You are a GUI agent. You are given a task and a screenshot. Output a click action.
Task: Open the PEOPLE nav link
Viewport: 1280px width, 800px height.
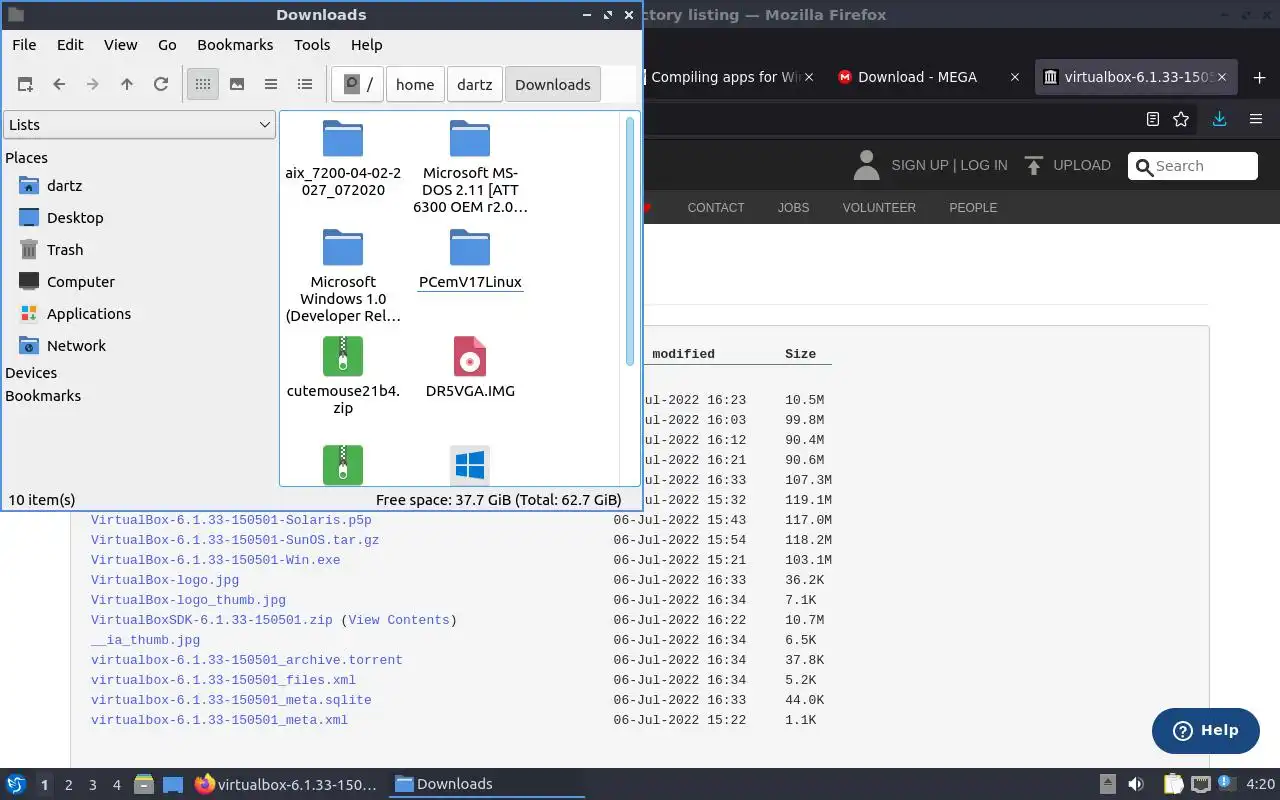[x=973, y=208]
